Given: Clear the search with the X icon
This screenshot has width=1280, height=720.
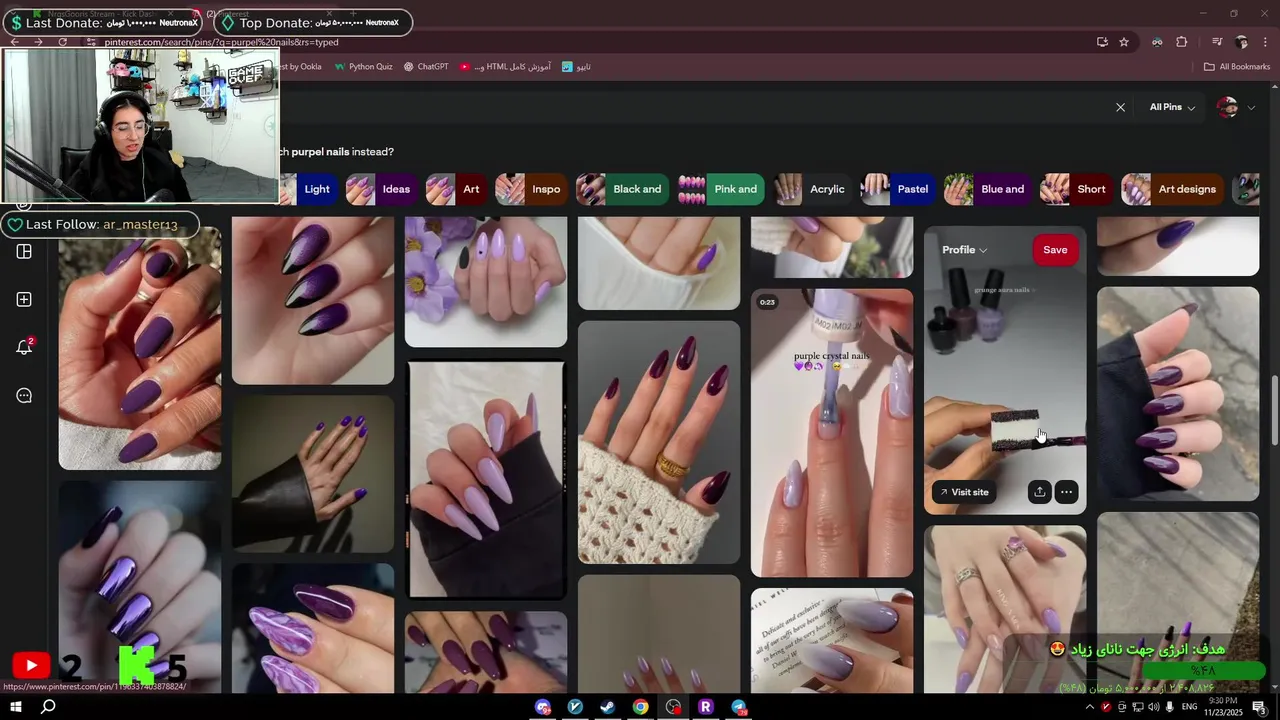Looking at the screenshot, I should (1120, 107).
